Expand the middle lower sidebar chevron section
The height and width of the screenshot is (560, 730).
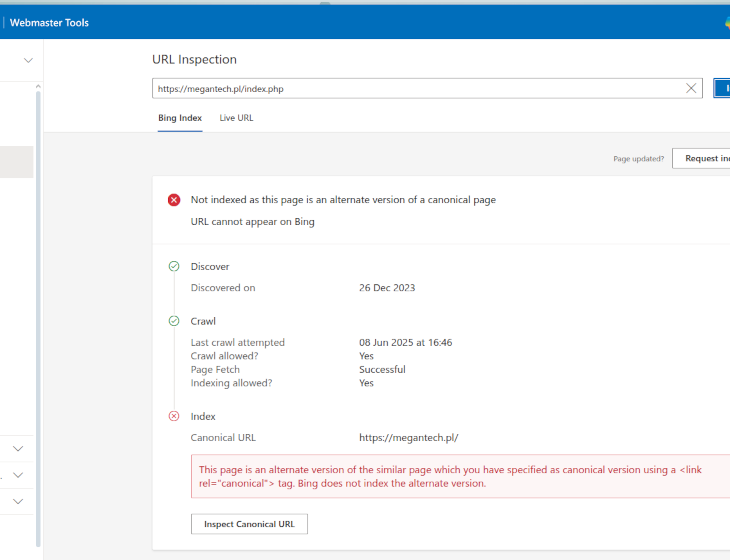tap(18, 475)
